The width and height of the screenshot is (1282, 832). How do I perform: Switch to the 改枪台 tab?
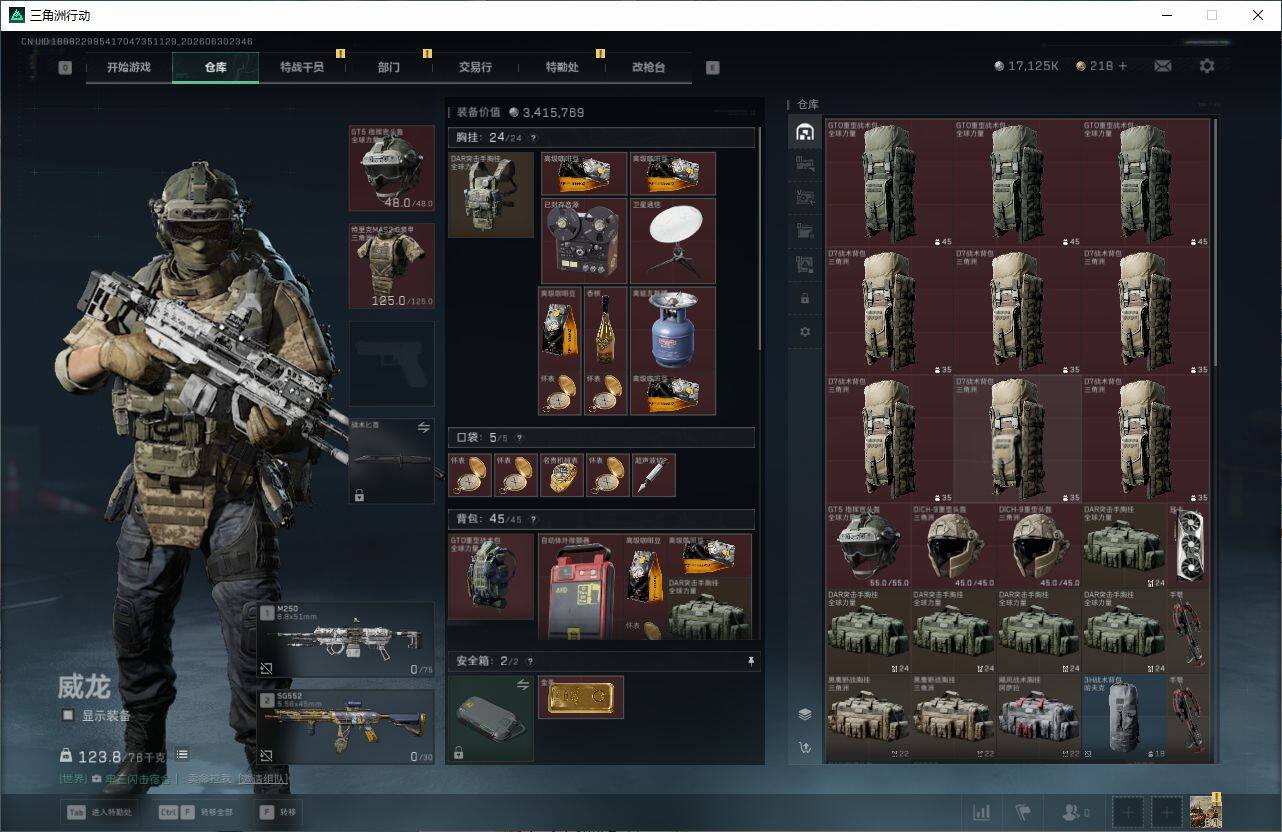click(x=648, y=68)
